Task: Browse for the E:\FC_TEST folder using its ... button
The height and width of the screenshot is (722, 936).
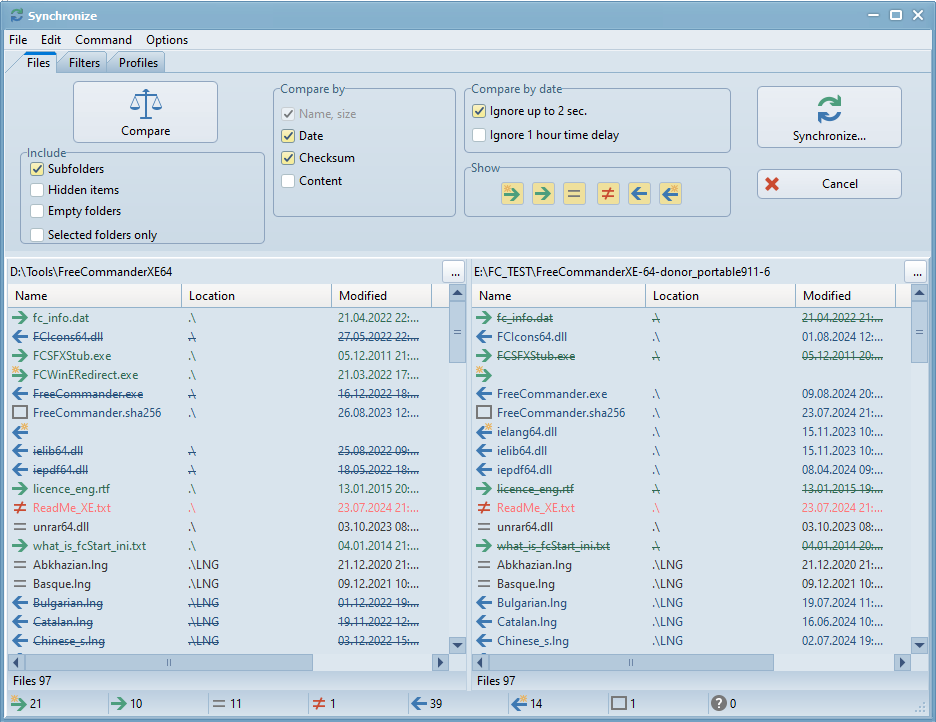Action: [x=916, y=271]
